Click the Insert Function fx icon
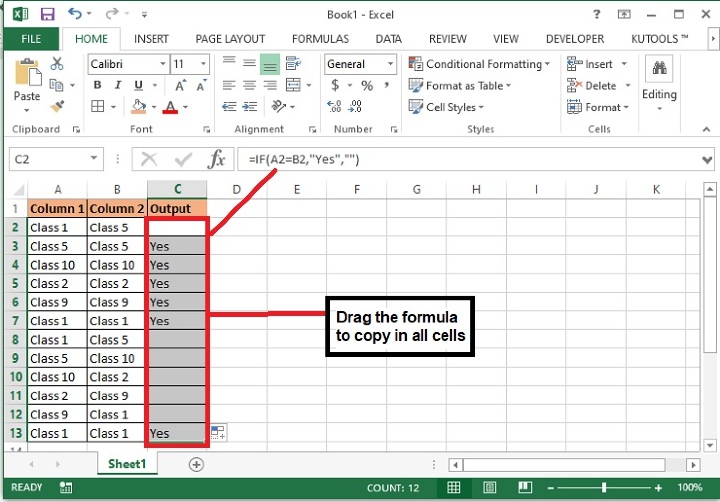The image size is (720, 502). 216,159
